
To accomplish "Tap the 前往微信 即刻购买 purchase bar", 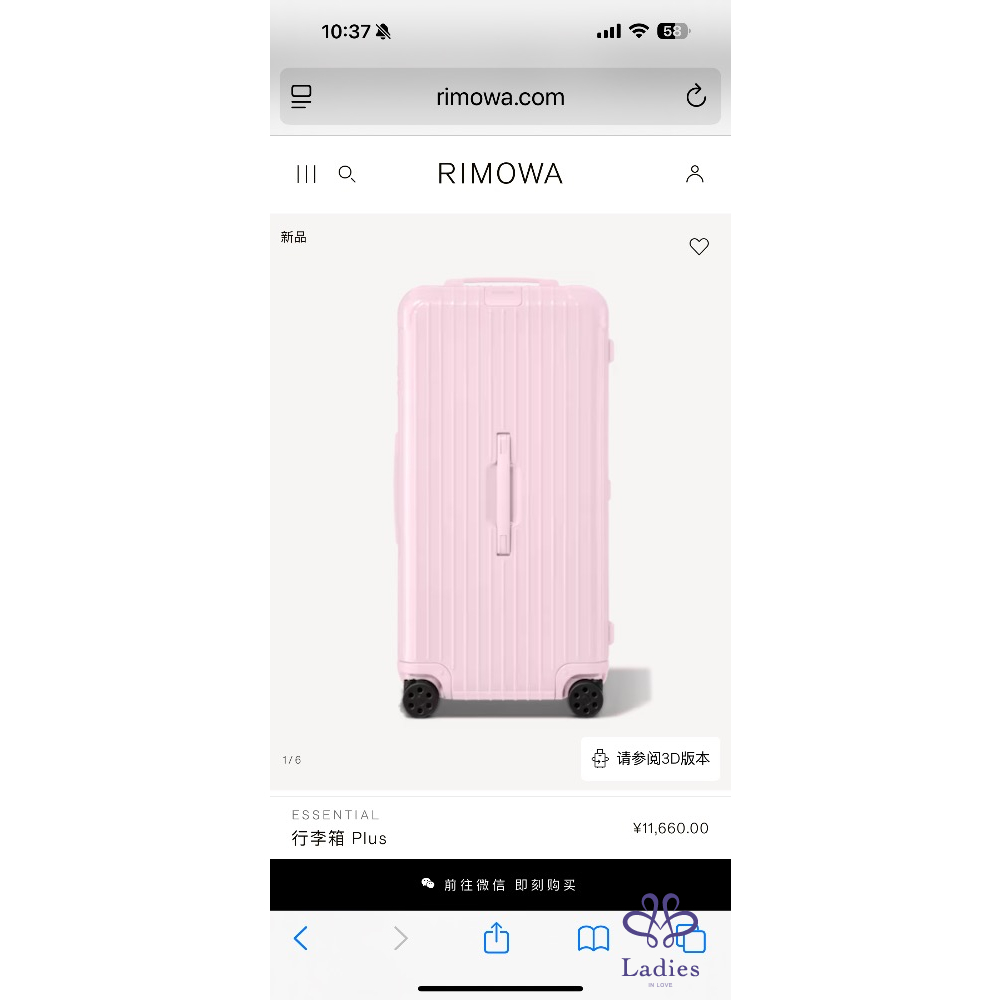I will (500, 885).
